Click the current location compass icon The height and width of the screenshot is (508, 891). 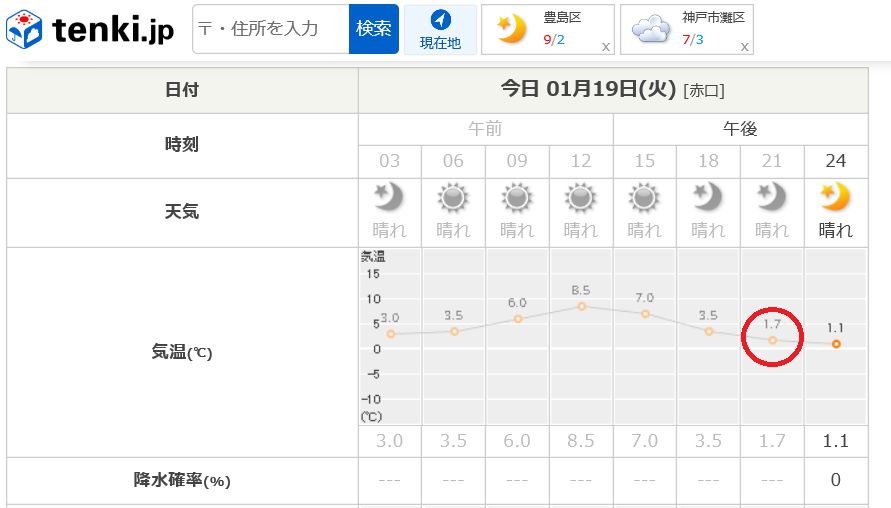[x=440, y=20]
